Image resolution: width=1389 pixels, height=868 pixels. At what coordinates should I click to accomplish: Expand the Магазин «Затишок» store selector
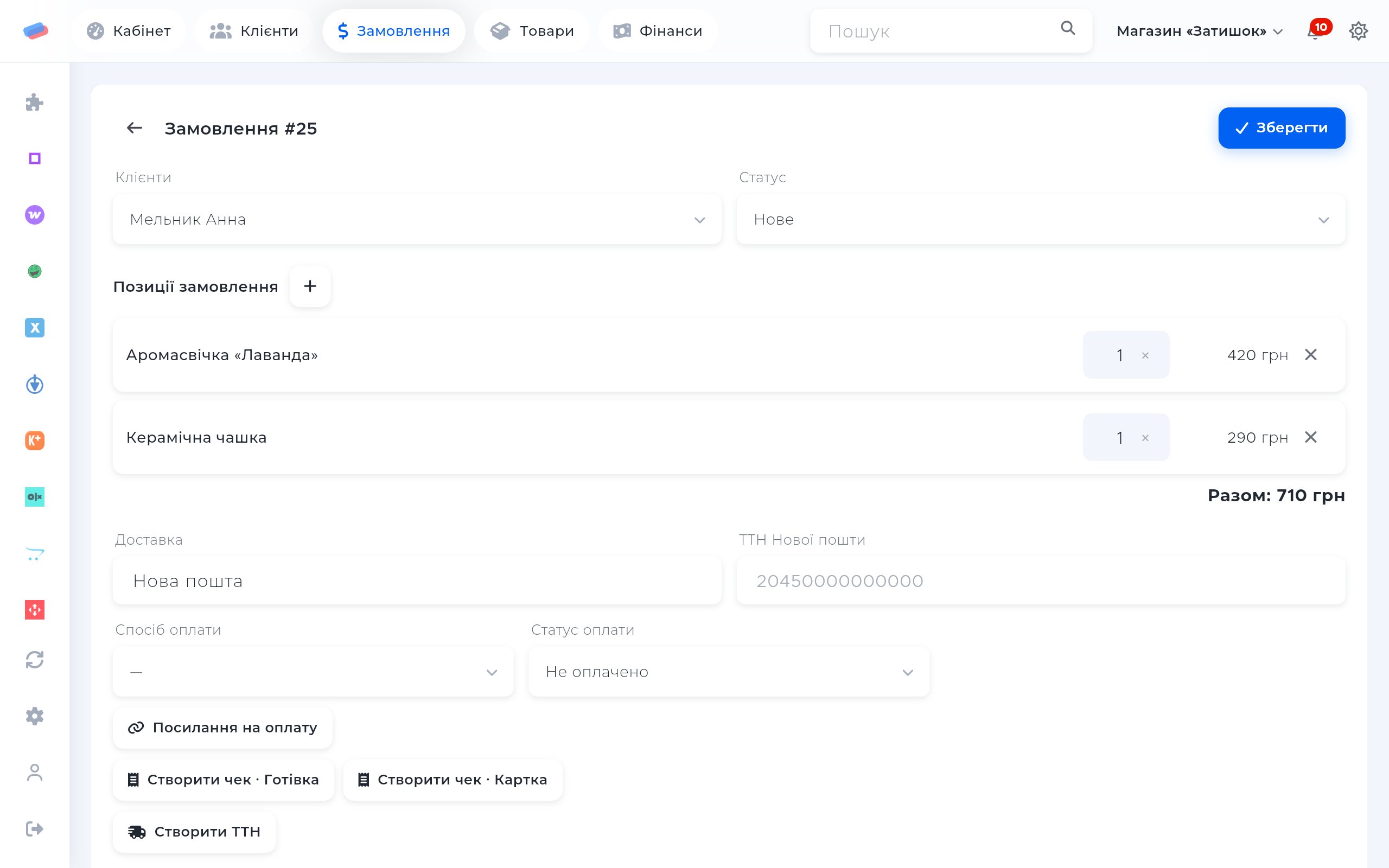1200,31
